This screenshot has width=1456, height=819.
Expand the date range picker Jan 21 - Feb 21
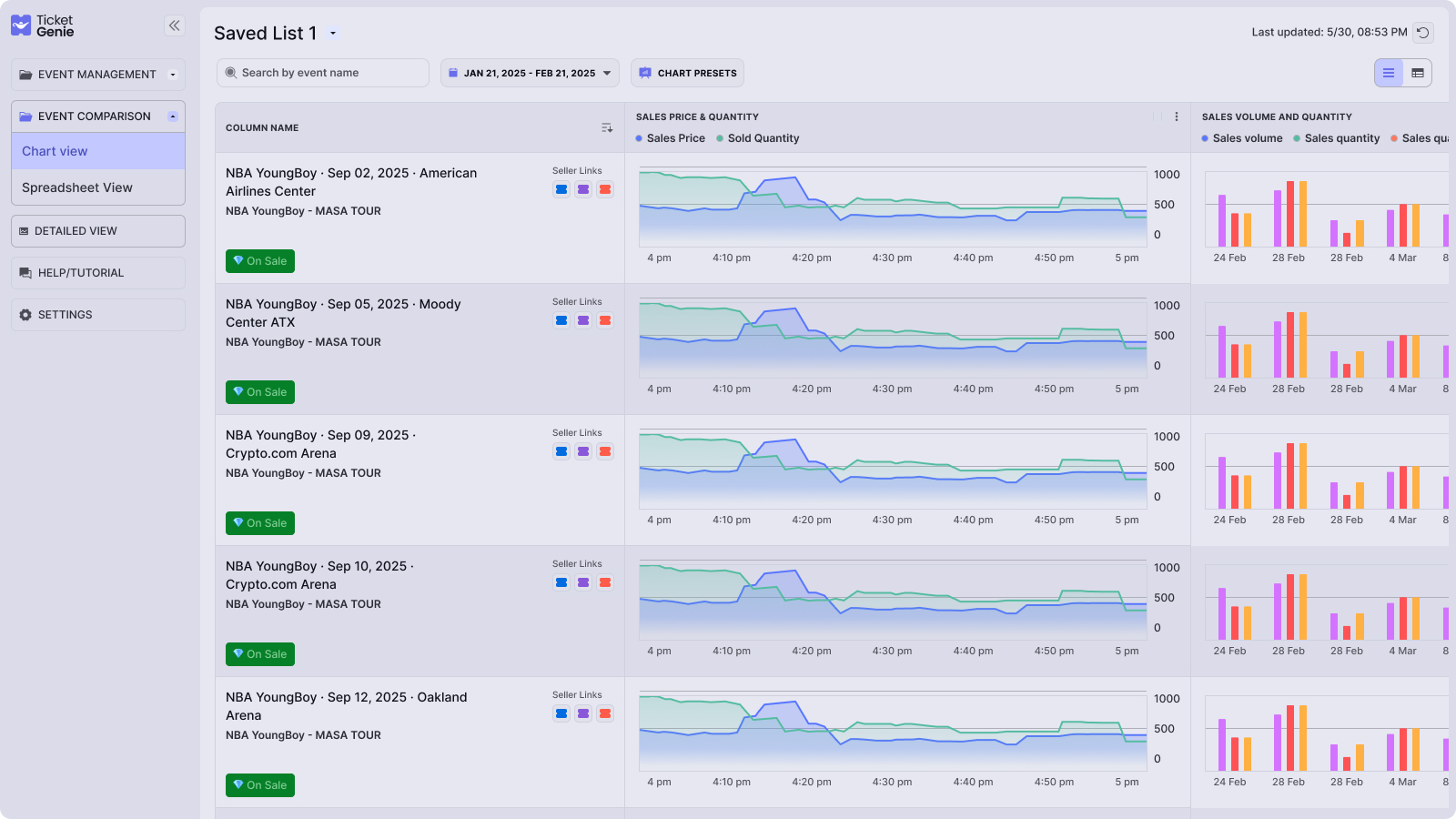(530, 73)
